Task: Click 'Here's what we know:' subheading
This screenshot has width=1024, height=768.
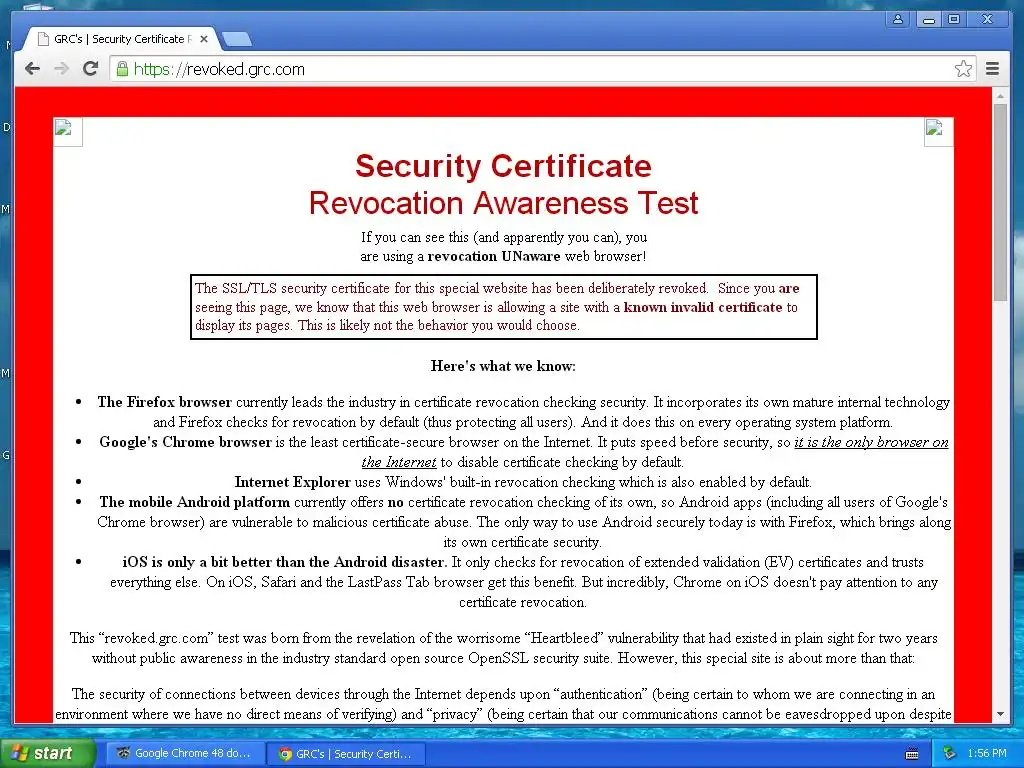Action: (x=503, y=366)
